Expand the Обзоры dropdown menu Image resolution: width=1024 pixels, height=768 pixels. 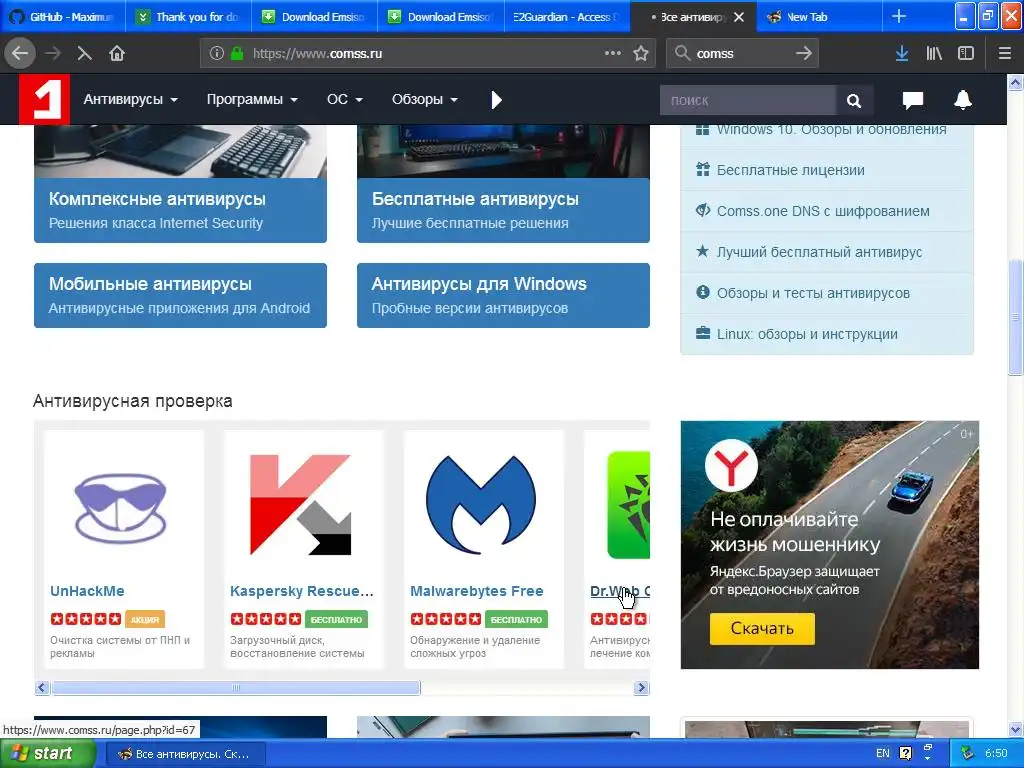(x=424, y=99)
